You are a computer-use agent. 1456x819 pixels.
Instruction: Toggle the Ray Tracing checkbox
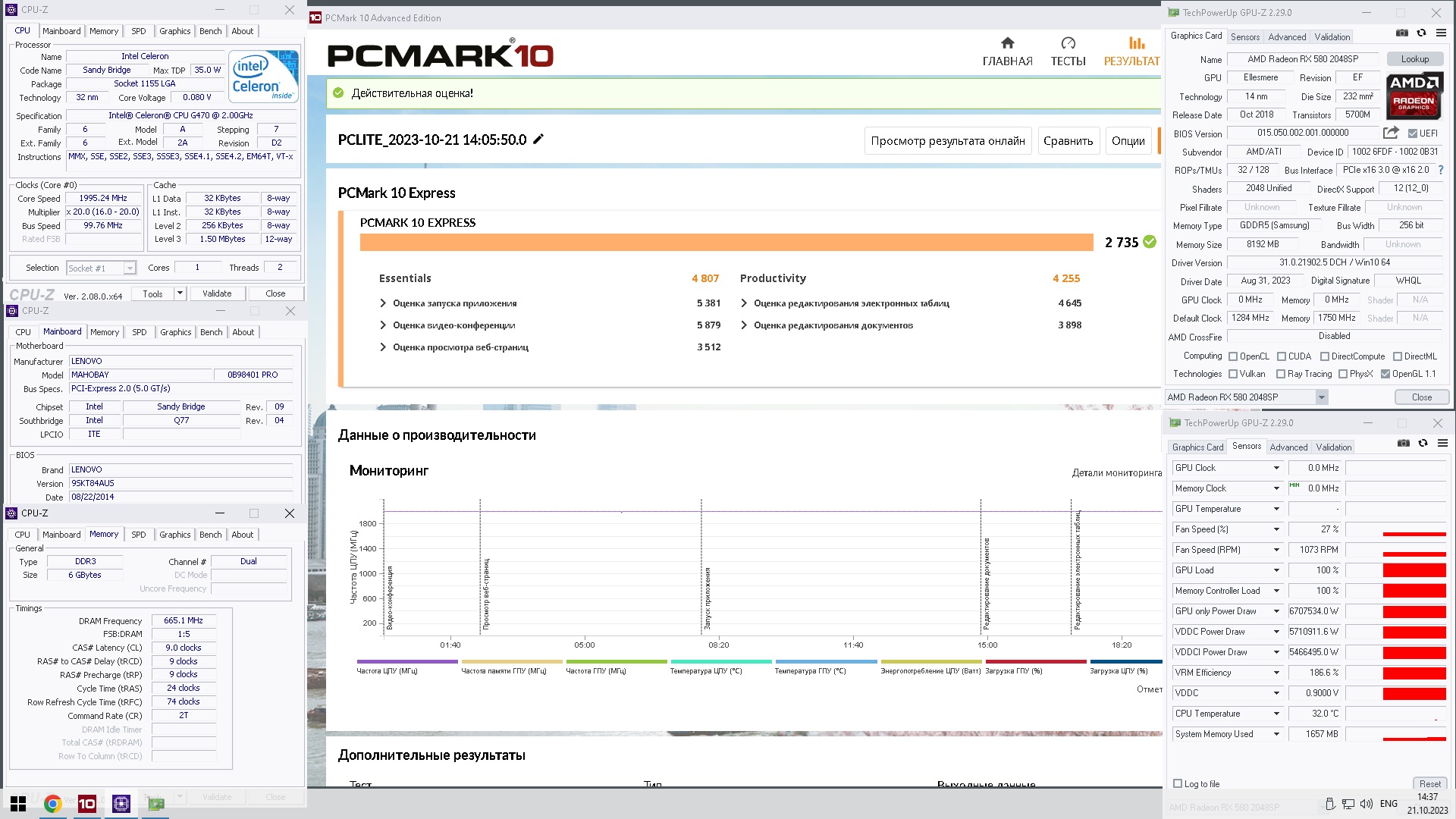[x=1281, y=374]
